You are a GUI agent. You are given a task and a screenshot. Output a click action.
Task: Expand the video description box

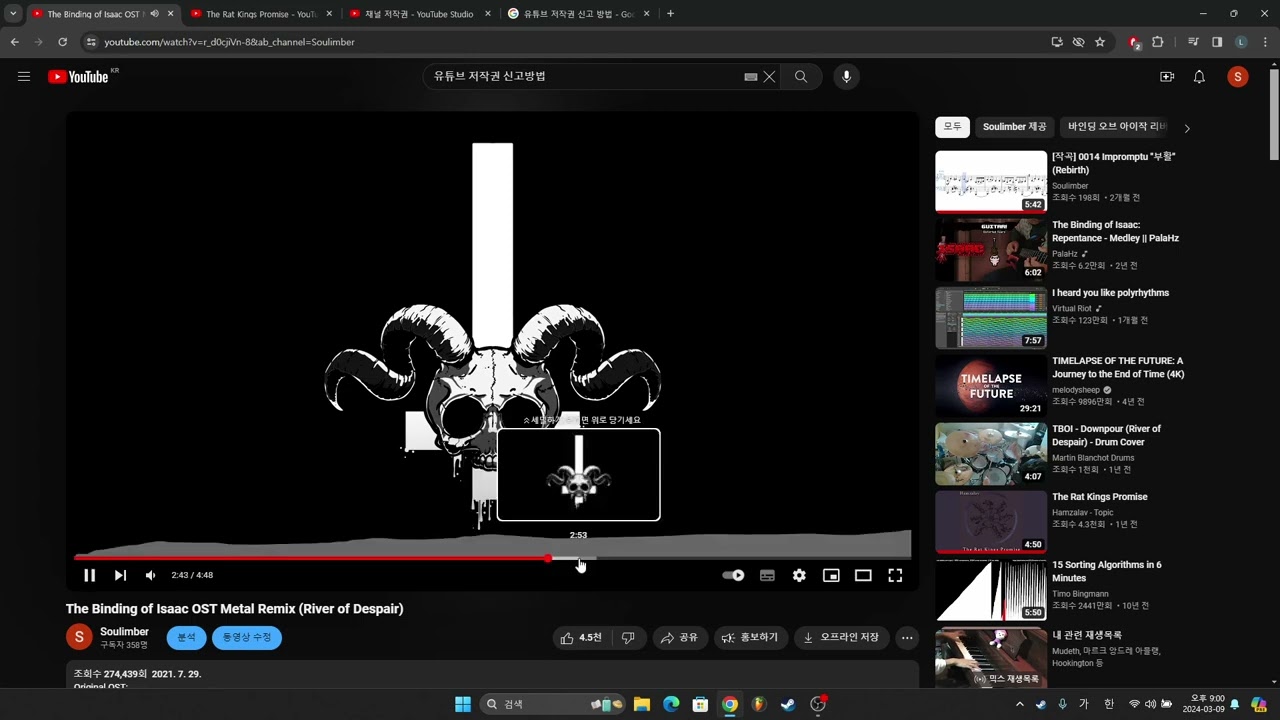point(492,674)
